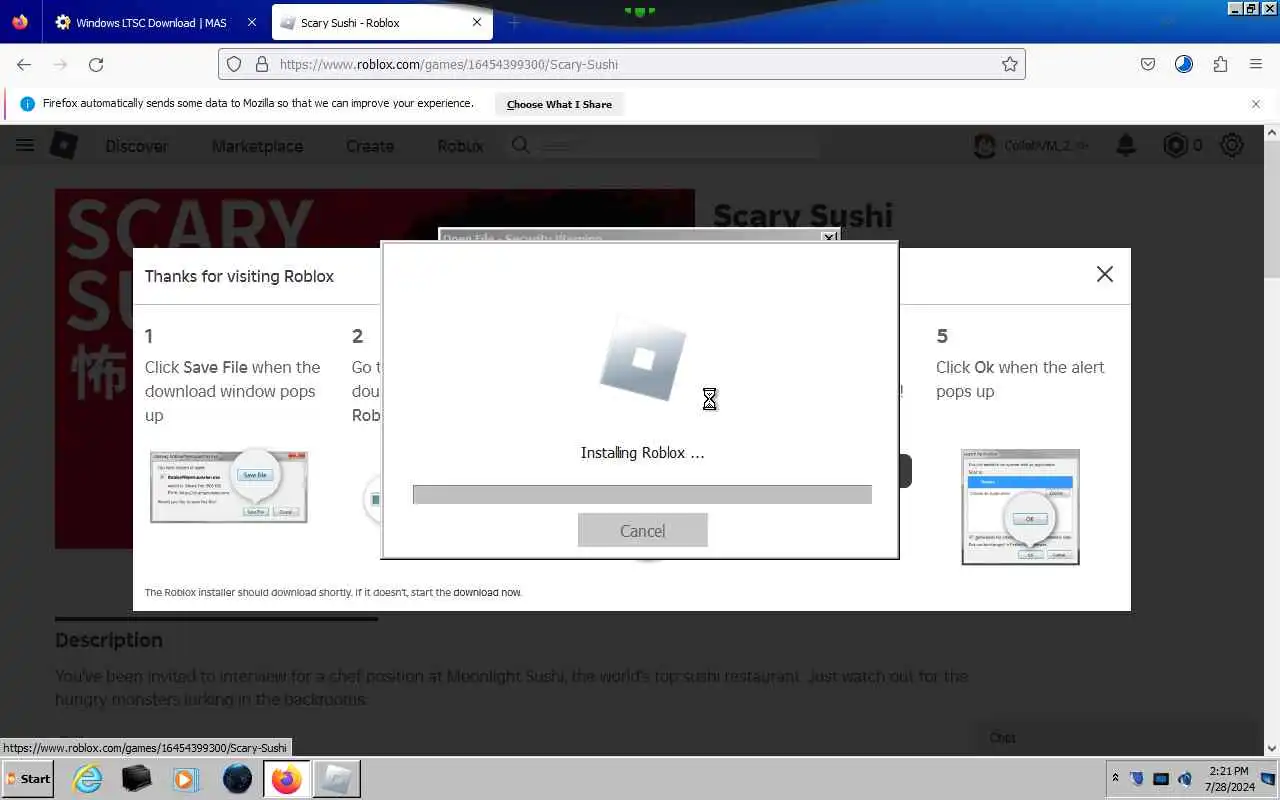Viewport: 1280px width, 800px height.
Task: Open Firefox application menu
Action: 1256,64
